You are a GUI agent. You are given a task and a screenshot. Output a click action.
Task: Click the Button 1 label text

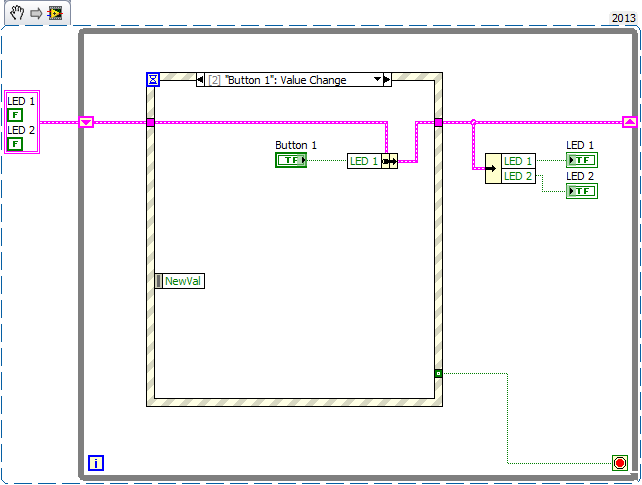click(x=296, y=145)
